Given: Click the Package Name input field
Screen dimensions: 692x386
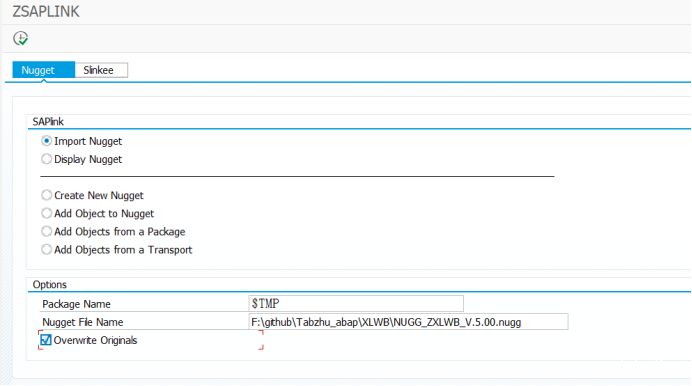Looking at the screenshot, I should point(356,304).
